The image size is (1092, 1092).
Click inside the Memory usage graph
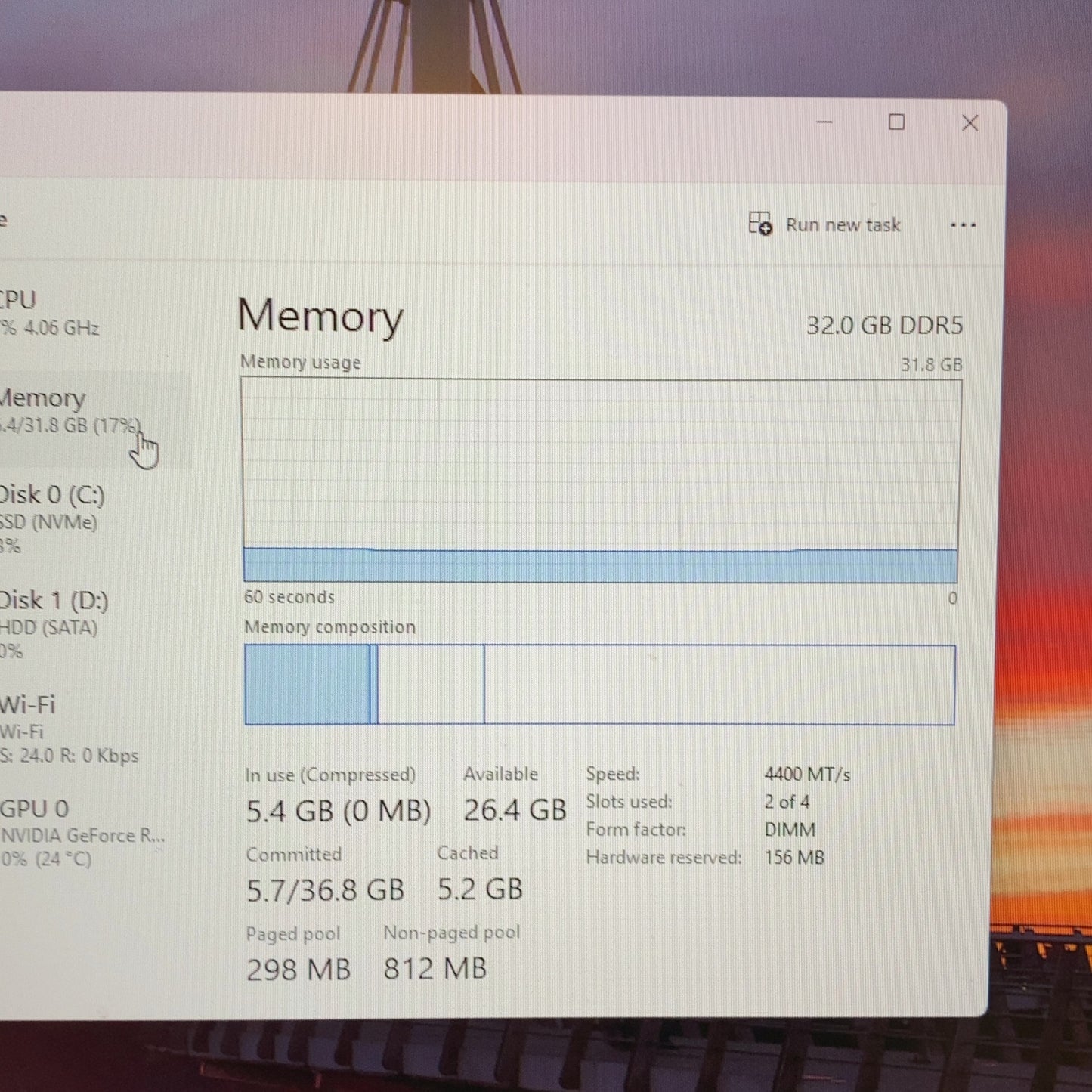click(x=601, y=481)
